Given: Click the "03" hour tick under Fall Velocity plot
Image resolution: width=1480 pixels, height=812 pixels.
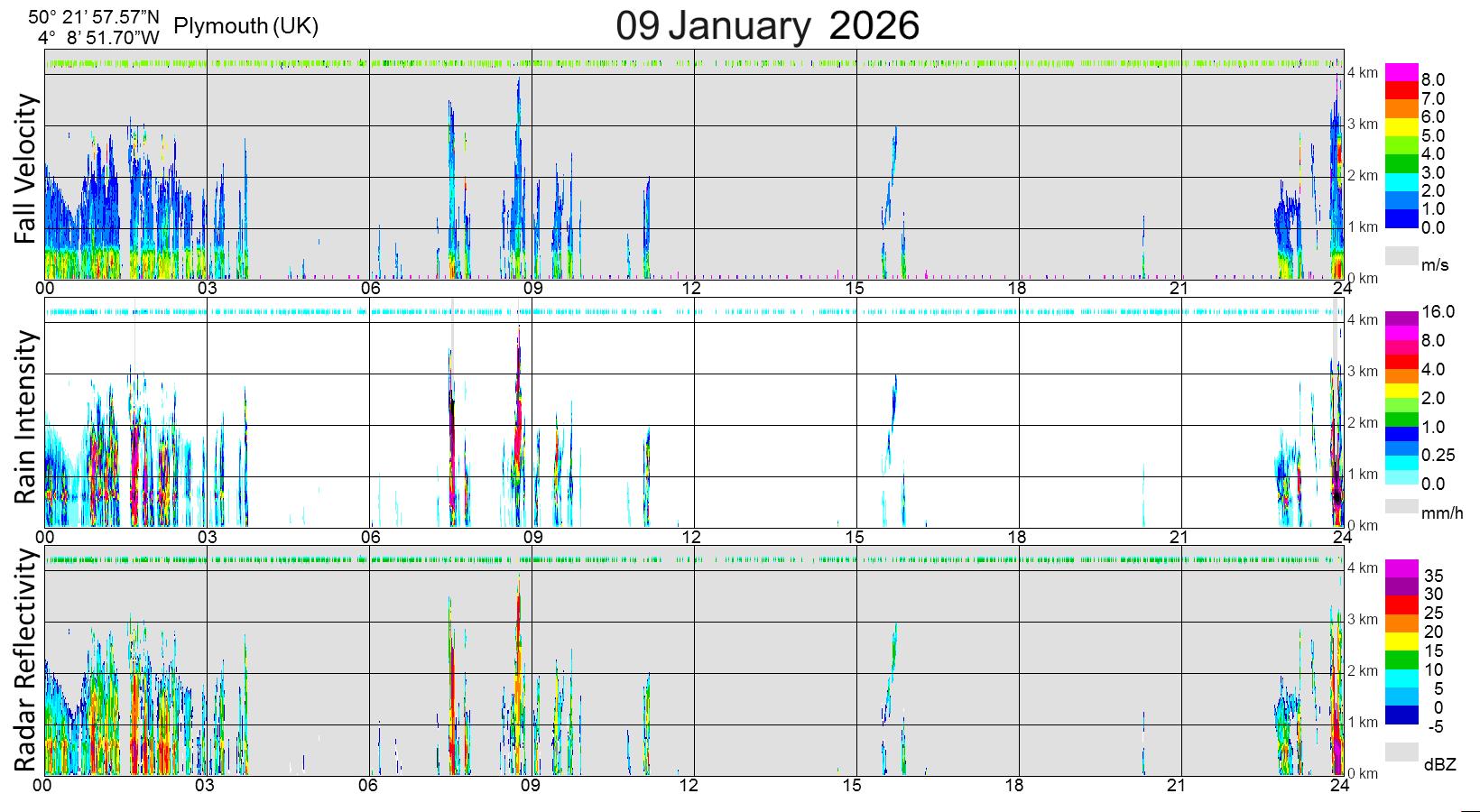Looking at the screenshot, I should 207,288.
